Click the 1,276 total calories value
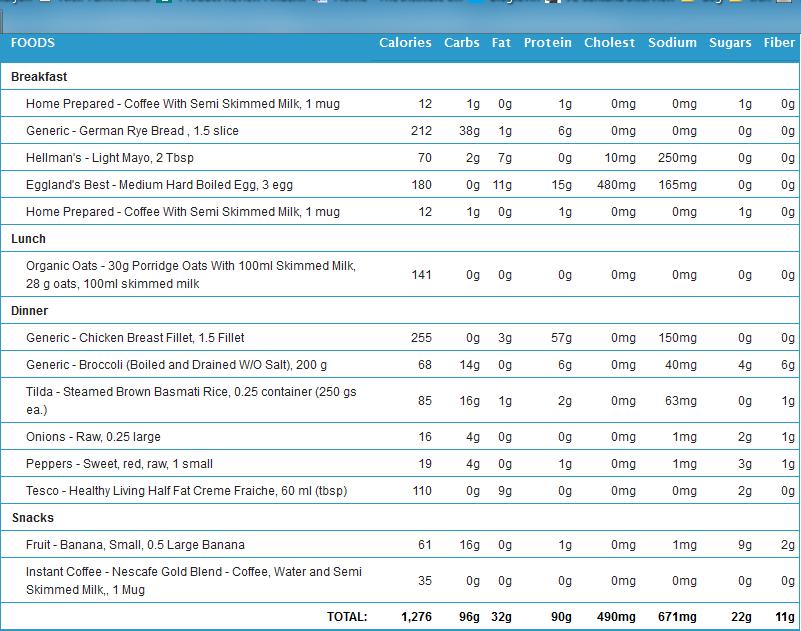Screen dimensions: 801x631 416,617
